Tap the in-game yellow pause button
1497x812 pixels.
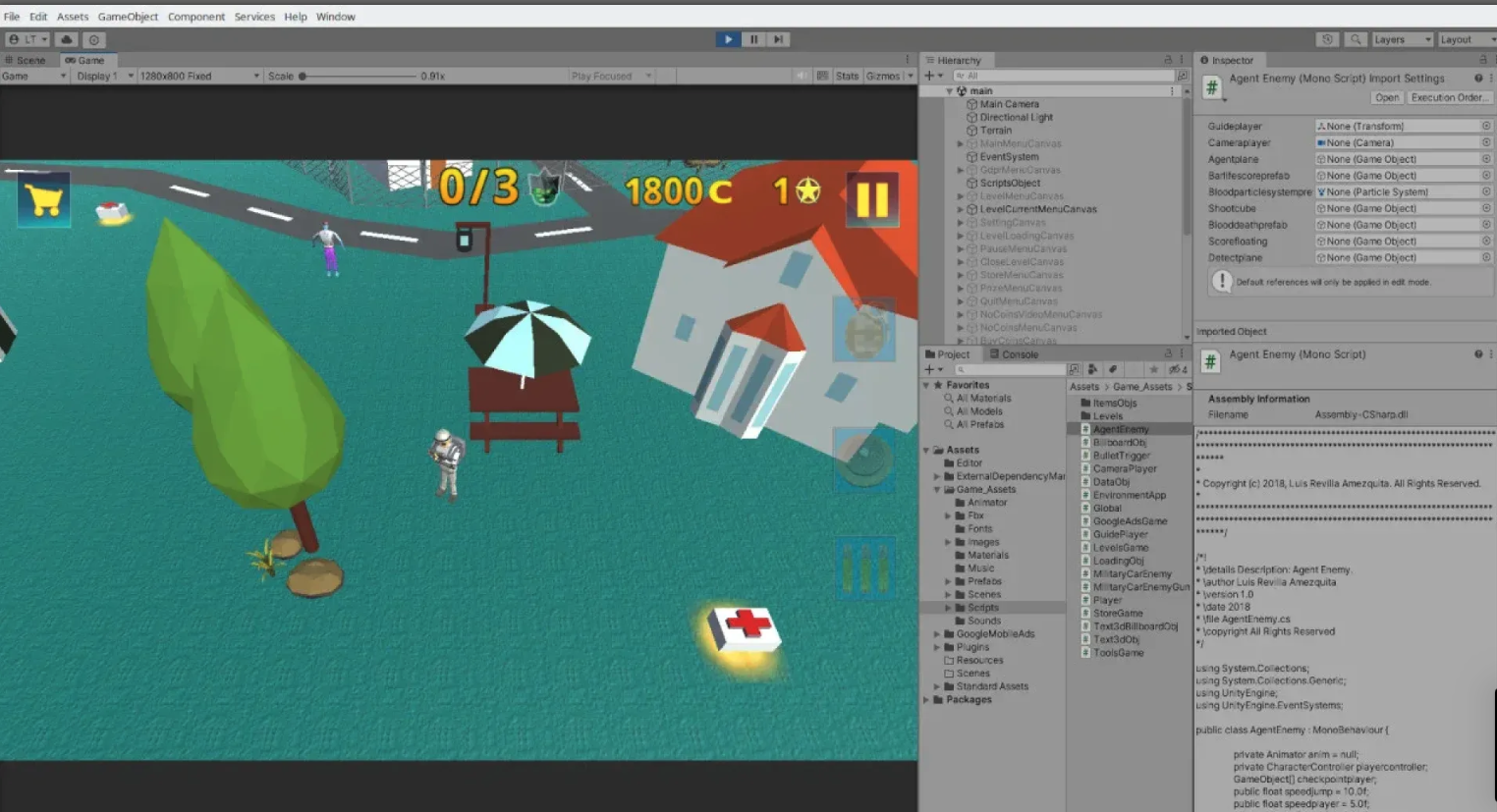coord(871,199)
